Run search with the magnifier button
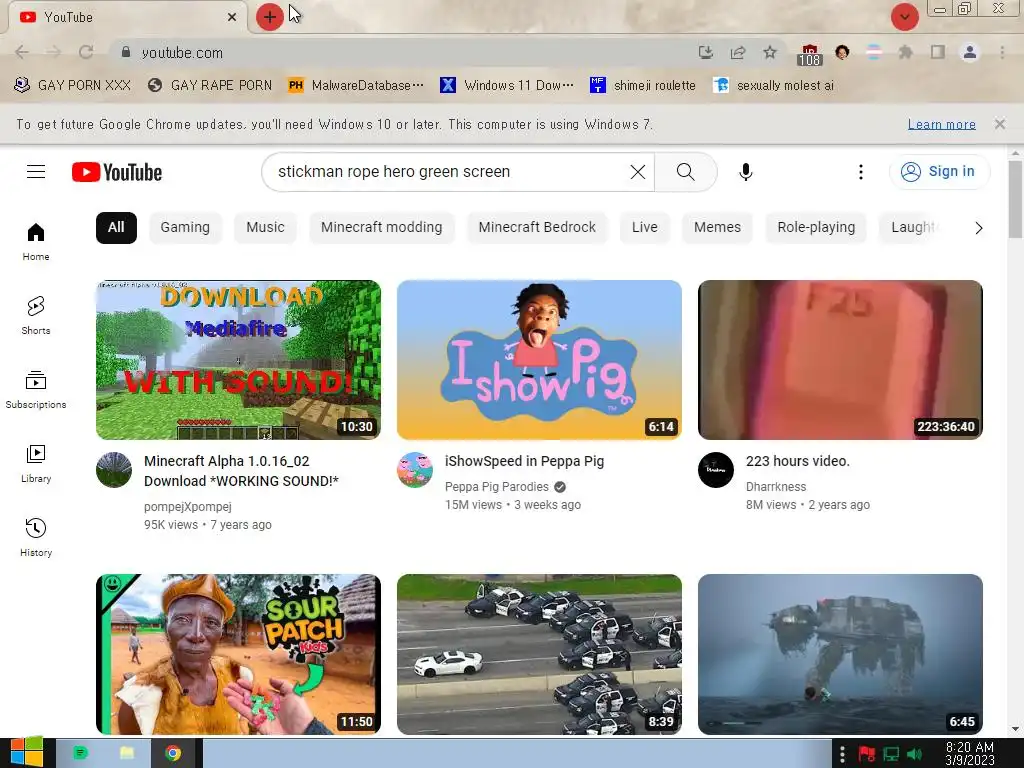 [x=685, y=172]
